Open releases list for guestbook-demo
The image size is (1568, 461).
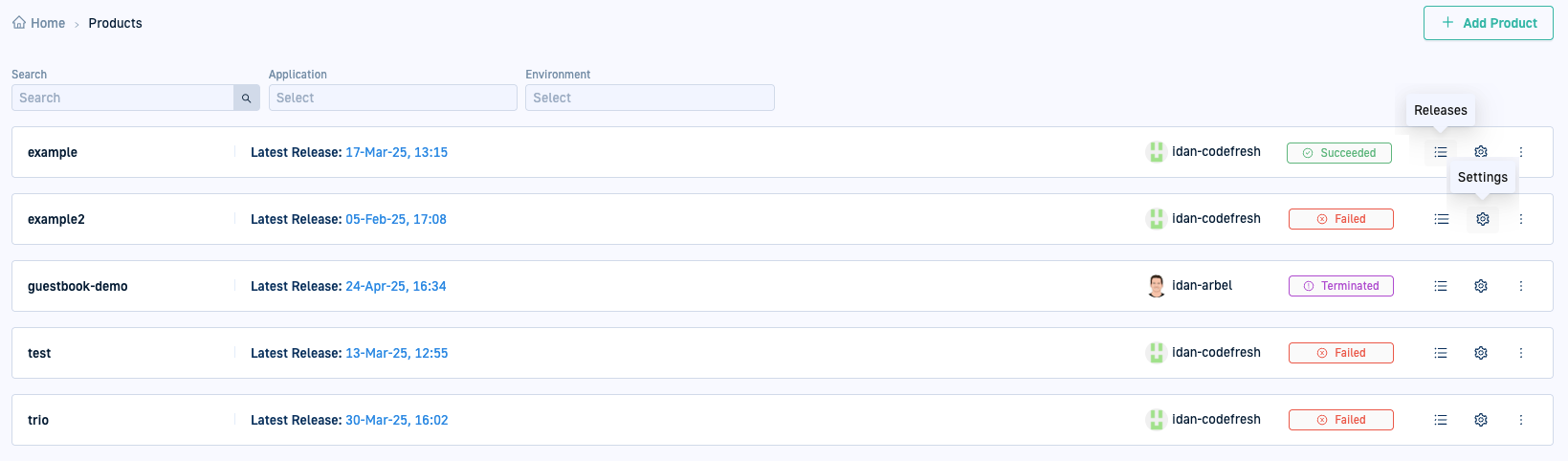tap(1441, 286)
